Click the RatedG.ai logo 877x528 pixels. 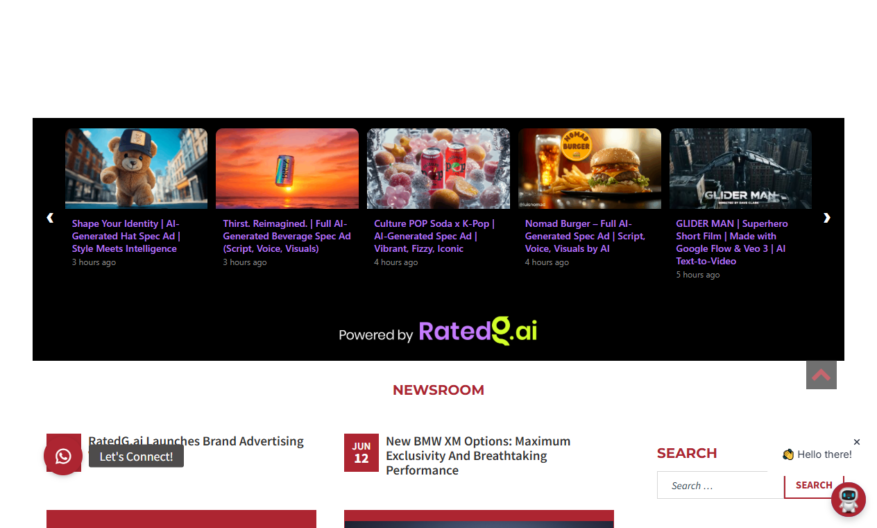[x=478, y=331]
